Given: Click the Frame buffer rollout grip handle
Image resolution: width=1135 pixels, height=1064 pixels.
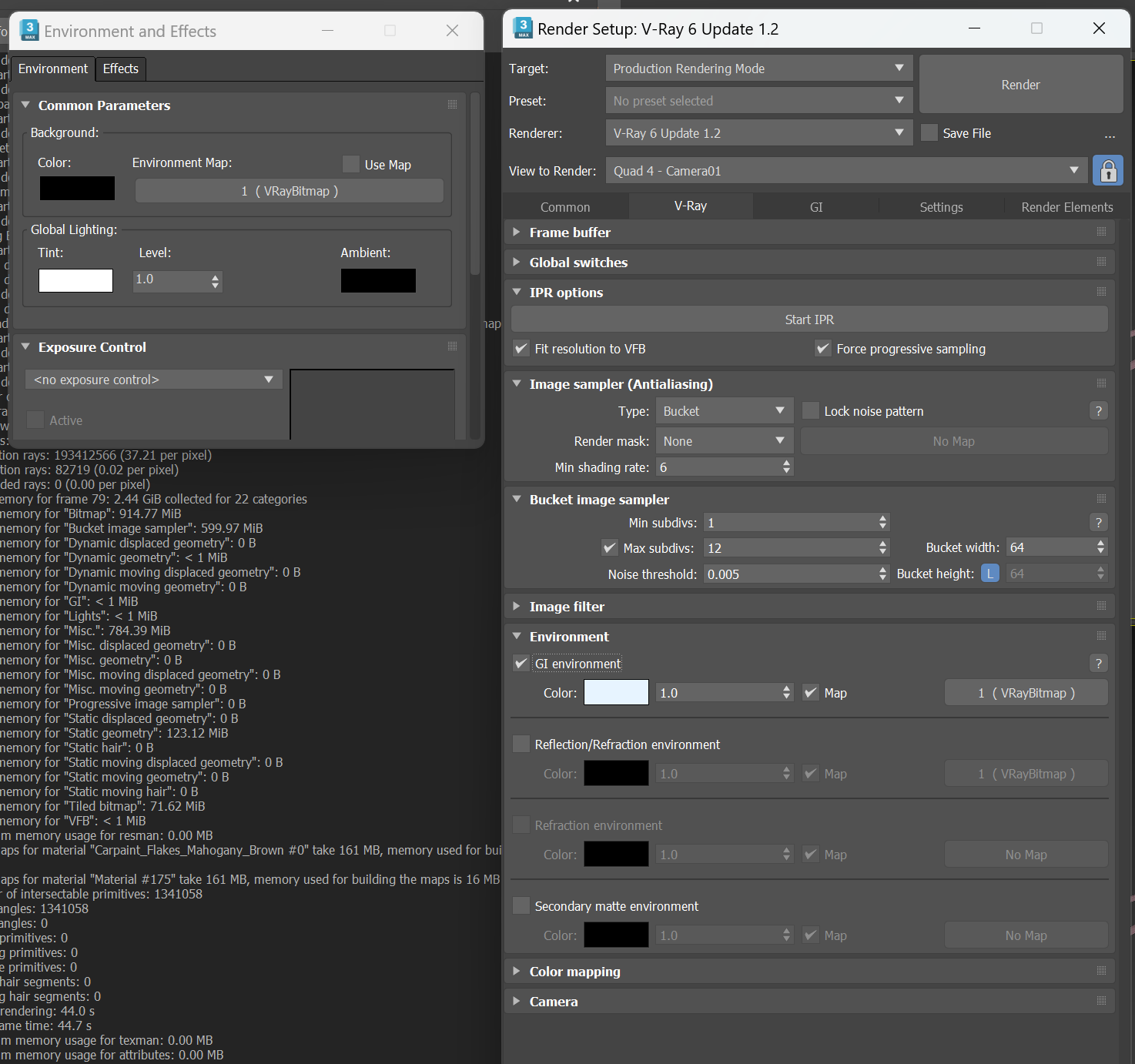Looking at the screenshot, I should click(x=1101, y=232).
